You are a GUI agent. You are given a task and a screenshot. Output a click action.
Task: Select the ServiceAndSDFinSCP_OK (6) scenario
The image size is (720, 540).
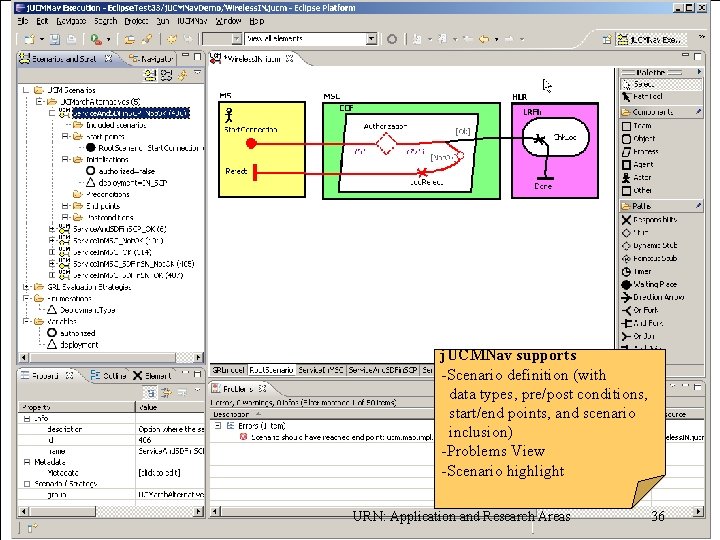113,229
